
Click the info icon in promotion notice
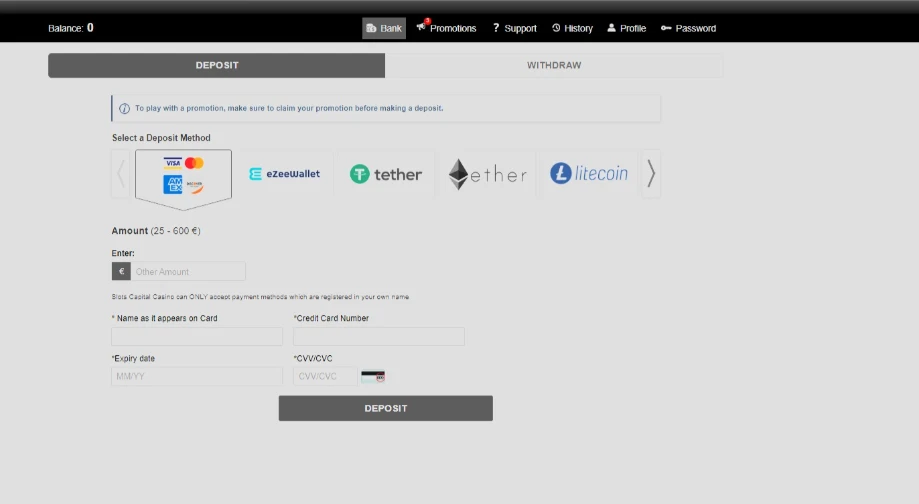coord(124,108)
